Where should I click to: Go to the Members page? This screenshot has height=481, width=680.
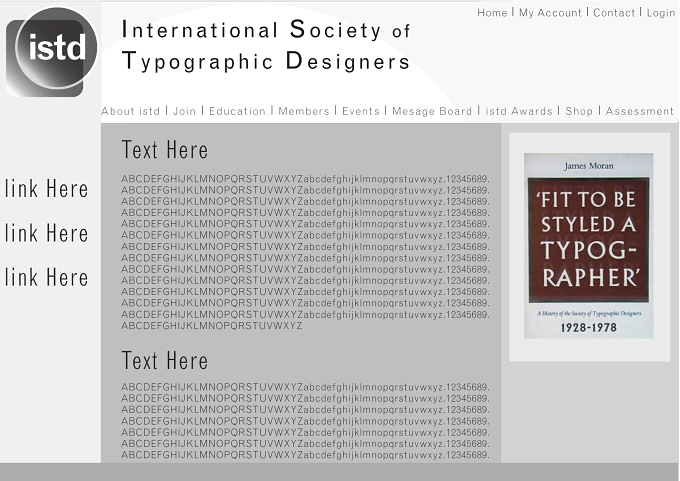click(x=304, y=111)
